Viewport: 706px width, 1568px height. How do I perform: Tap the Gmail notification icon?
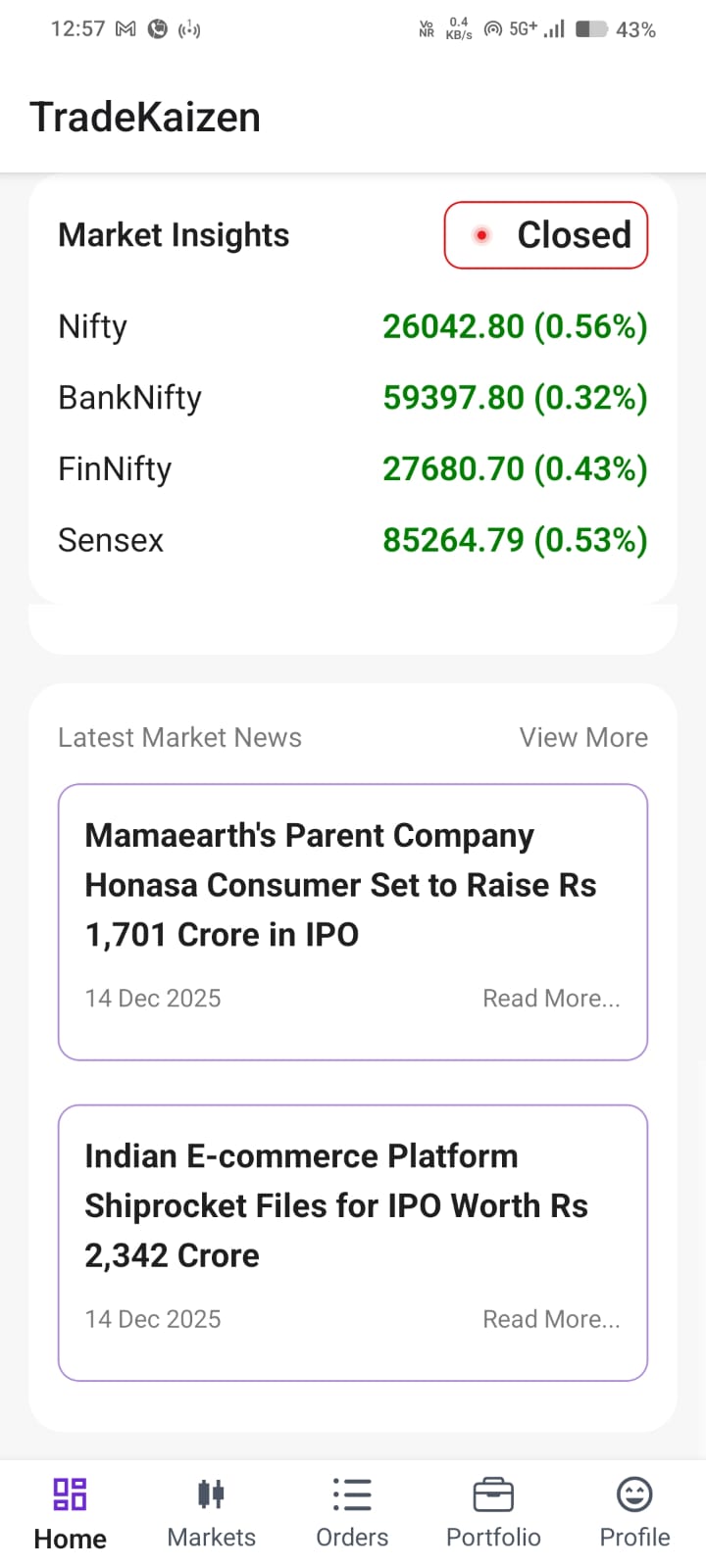click(x=126, y=29)
